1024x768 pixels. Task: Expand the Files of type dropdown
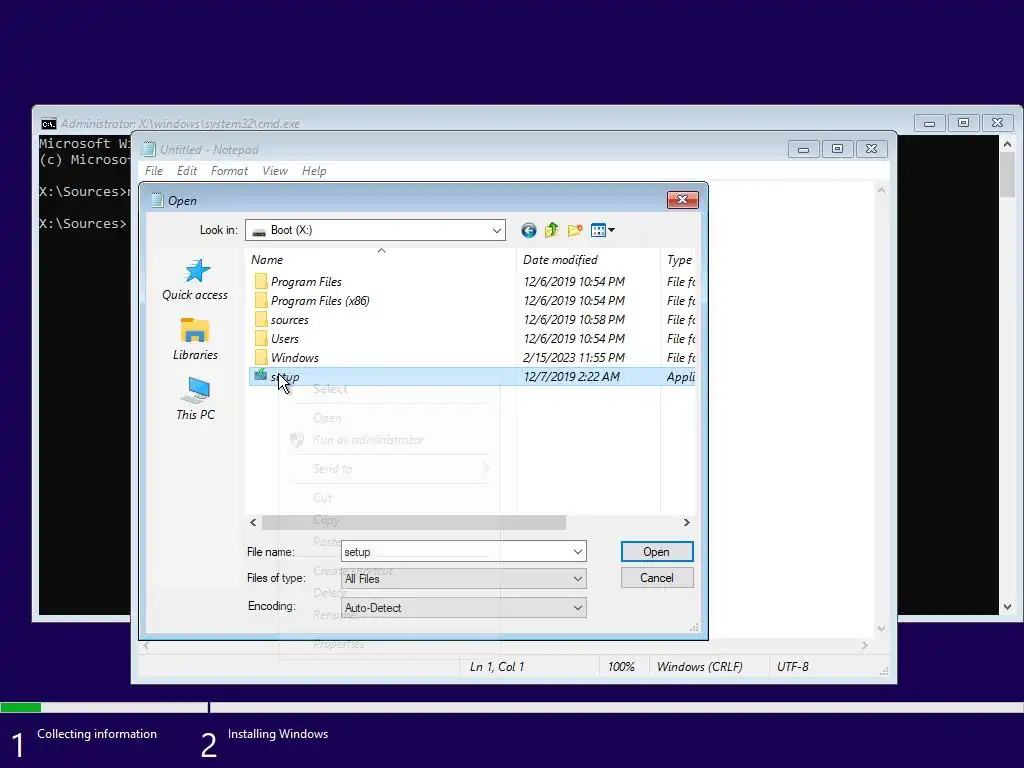578,579
